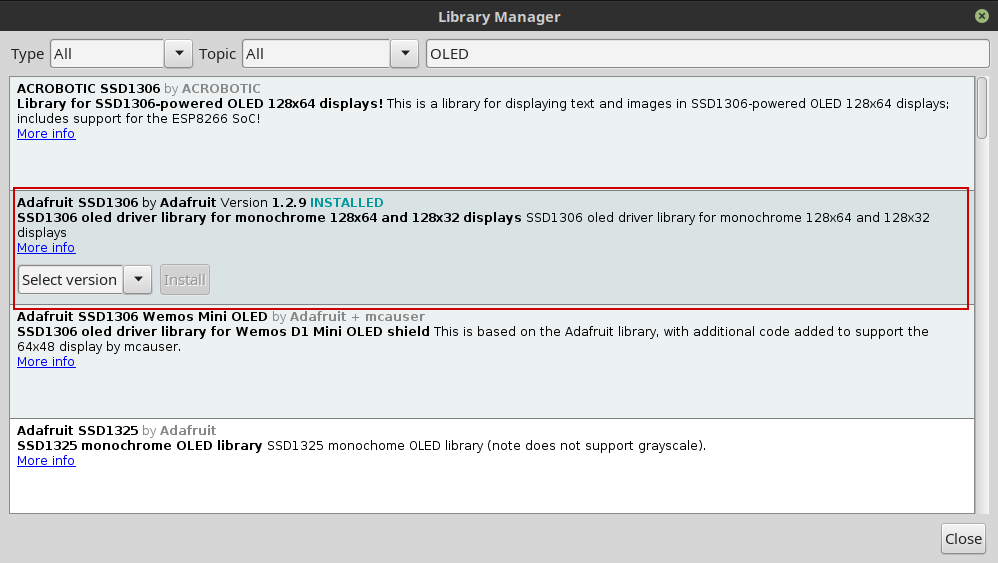The height and width of the screenshot is (563, 998).
Task: Select the Adafruit SSD1306 library title
Action: coord(78,202)
